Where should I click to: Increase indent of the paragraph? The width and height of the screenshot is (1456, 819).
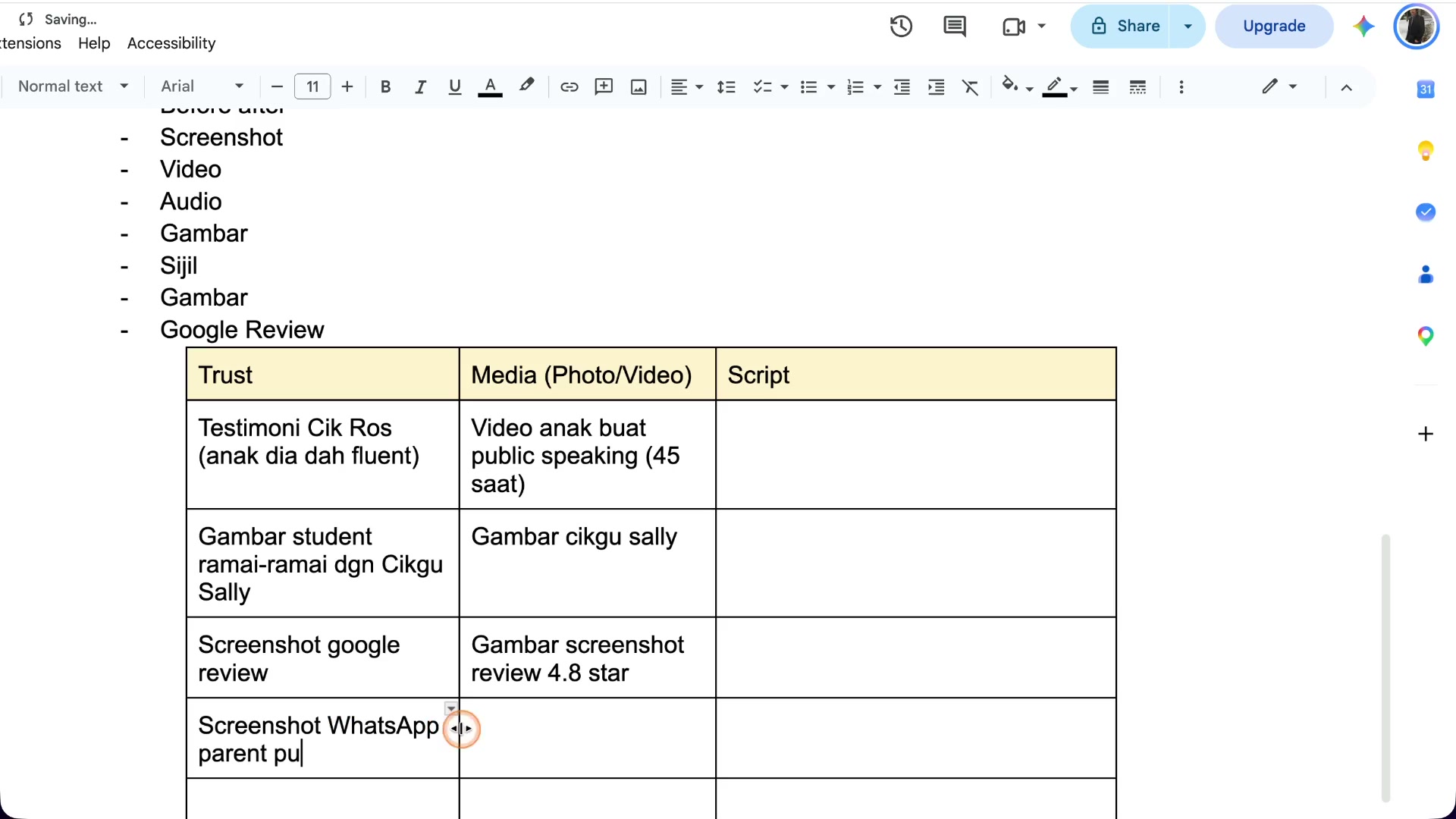click(x=937, y=87)
